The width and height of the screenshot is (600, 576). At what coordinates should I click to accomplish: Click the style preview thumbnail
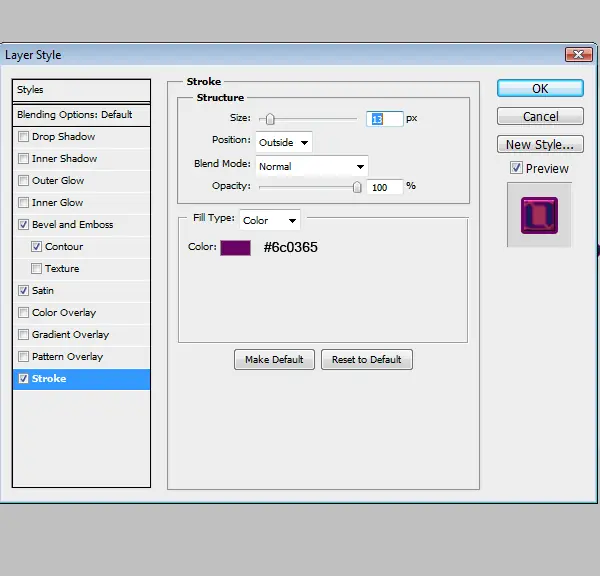[x=539, y=215]
